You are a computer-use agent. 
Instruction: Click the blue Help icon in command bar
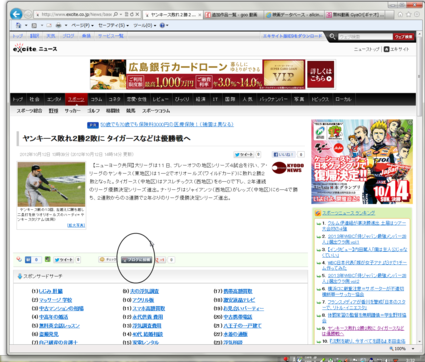162,25
